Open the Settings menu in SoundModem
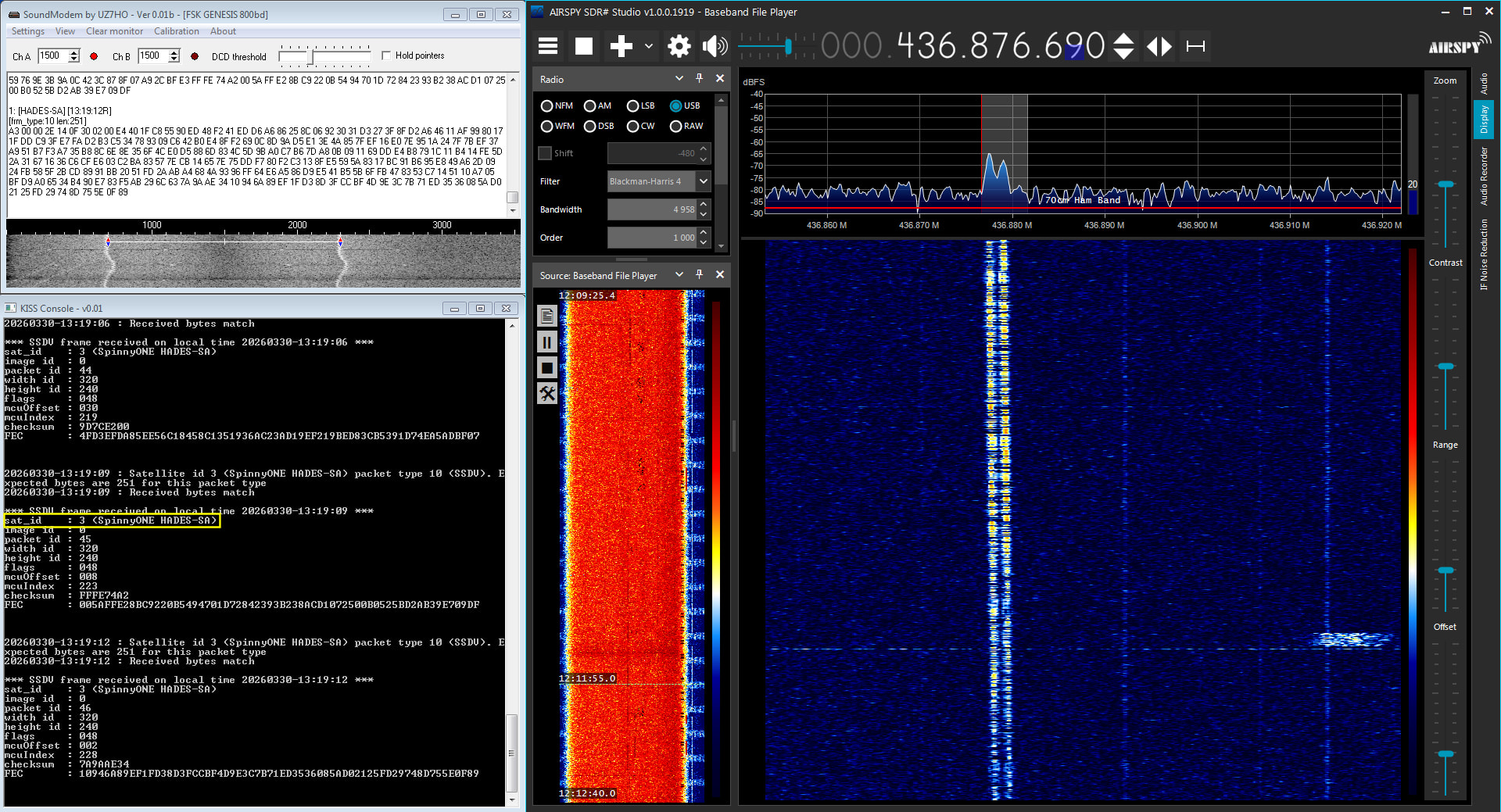The image size is (1501, 812). point(28,31)
